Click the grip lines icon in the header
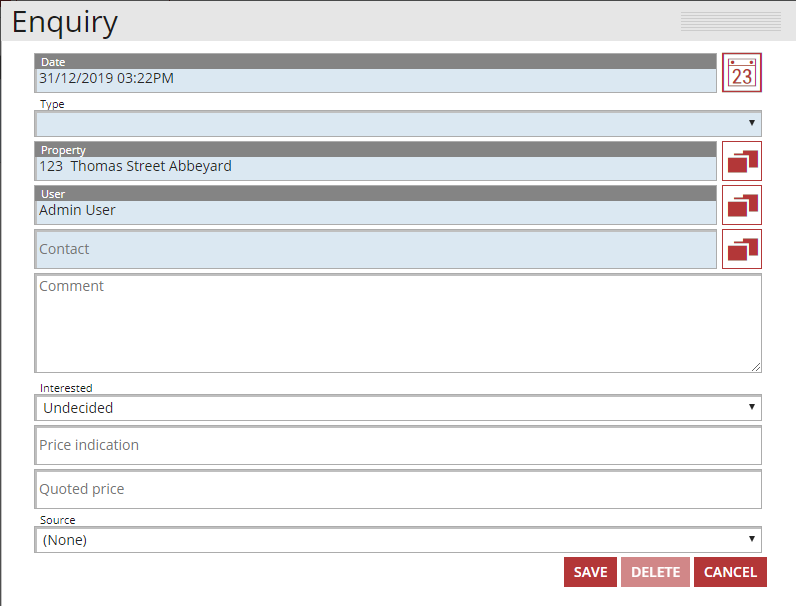The width and height of the screenshot is (796, 606). 730,21
